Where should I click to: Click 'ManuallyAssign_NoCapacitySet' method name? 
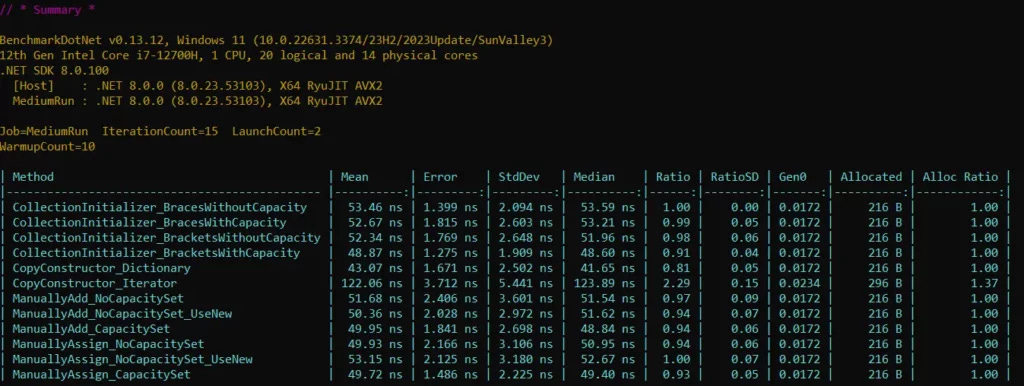[108, 344]
